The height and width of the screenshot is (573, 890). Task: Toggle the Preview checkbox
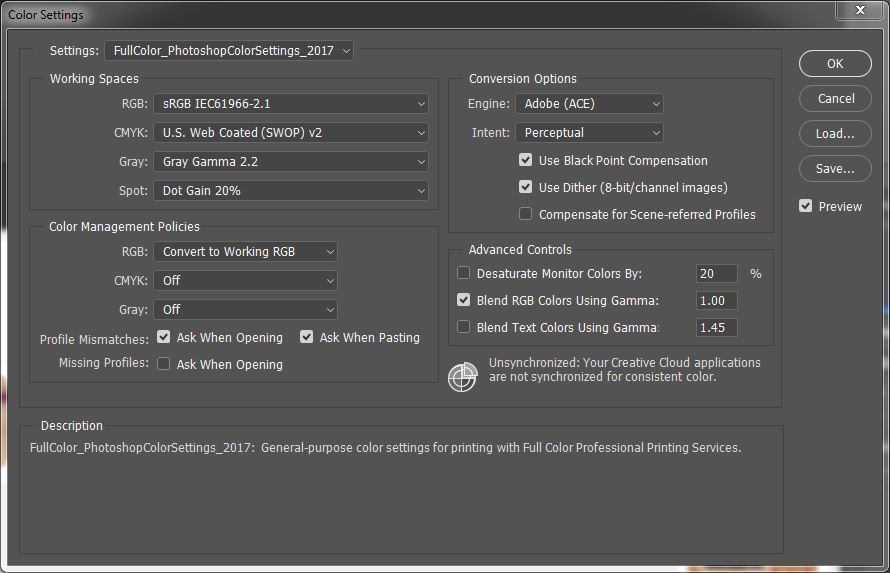tap(805, 206)
